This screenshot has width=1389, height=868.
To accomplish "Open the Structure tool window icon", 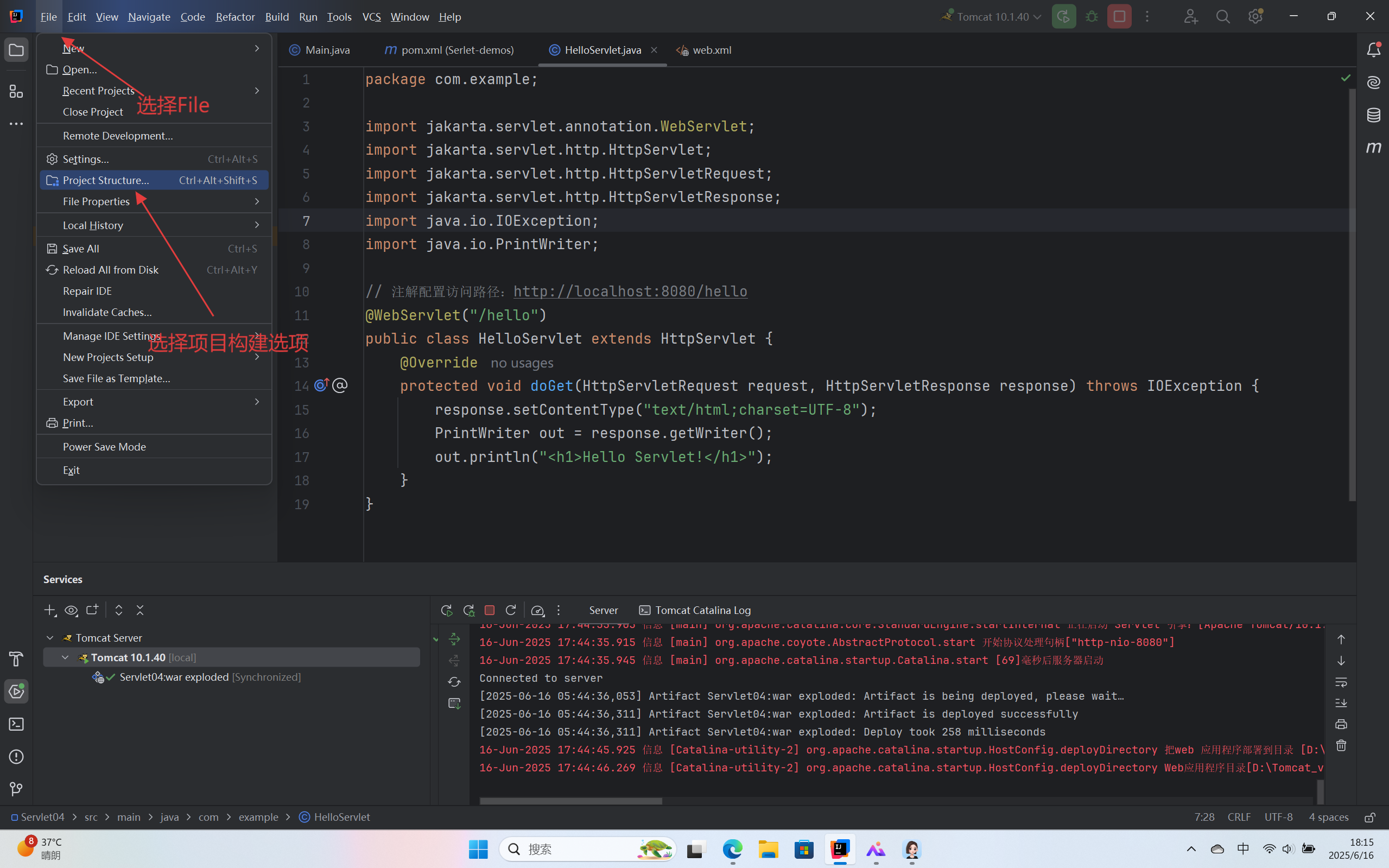I will coord(16,91).
